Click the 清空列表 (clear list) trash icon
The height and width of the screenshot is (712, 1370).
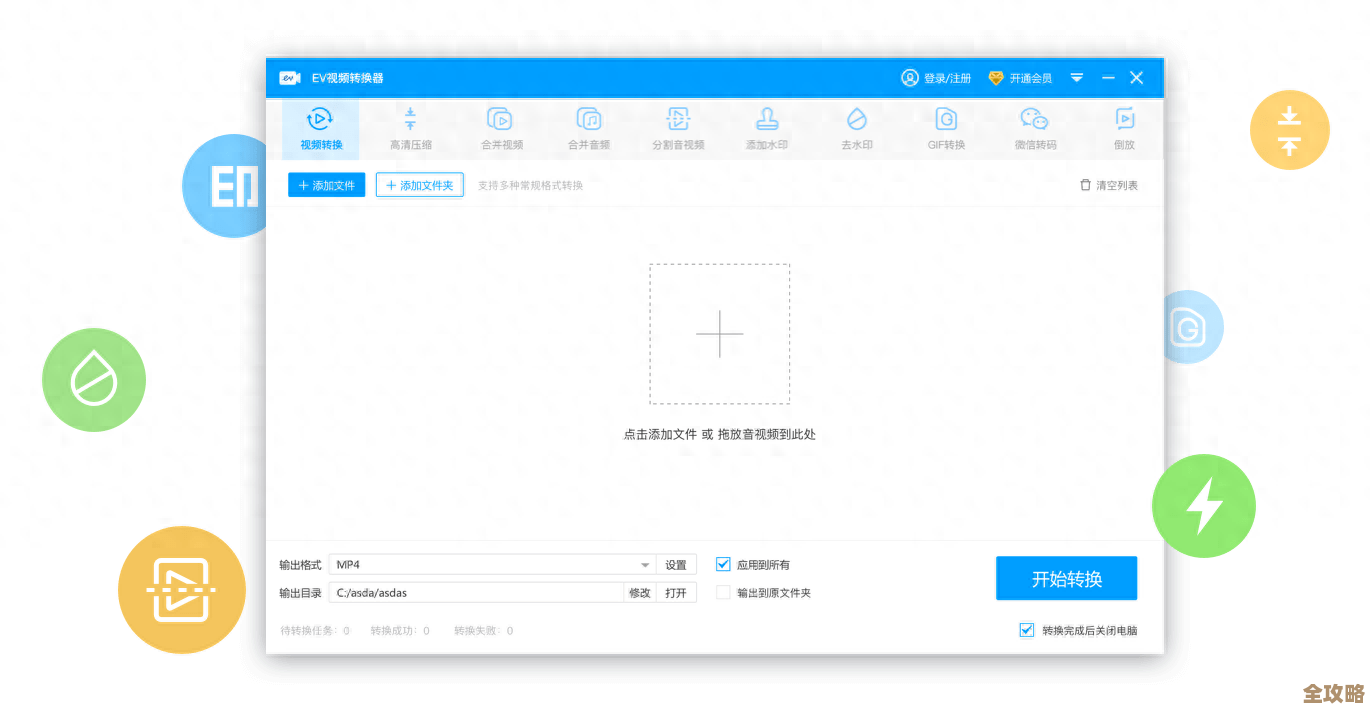pyautogui.click(x=1084, y=185)
